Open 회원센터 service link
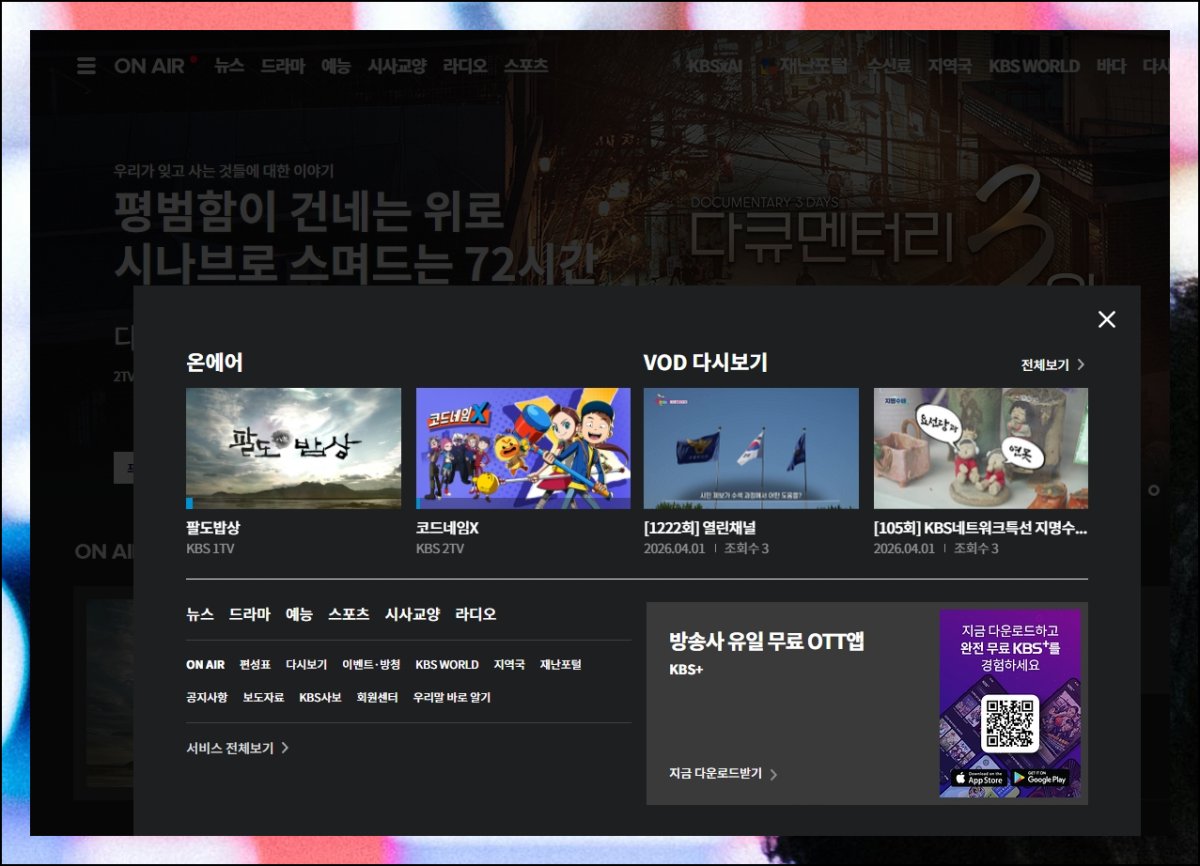This screenshot has width=1200, height=866. point(377,697)
